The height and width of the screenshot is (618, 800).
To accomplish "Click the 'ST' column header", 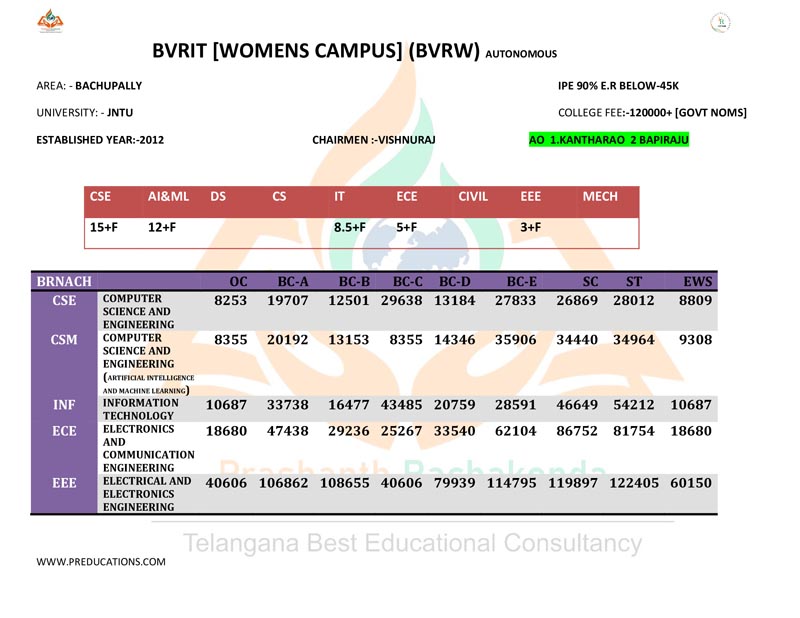I will [x=634, y=282].
